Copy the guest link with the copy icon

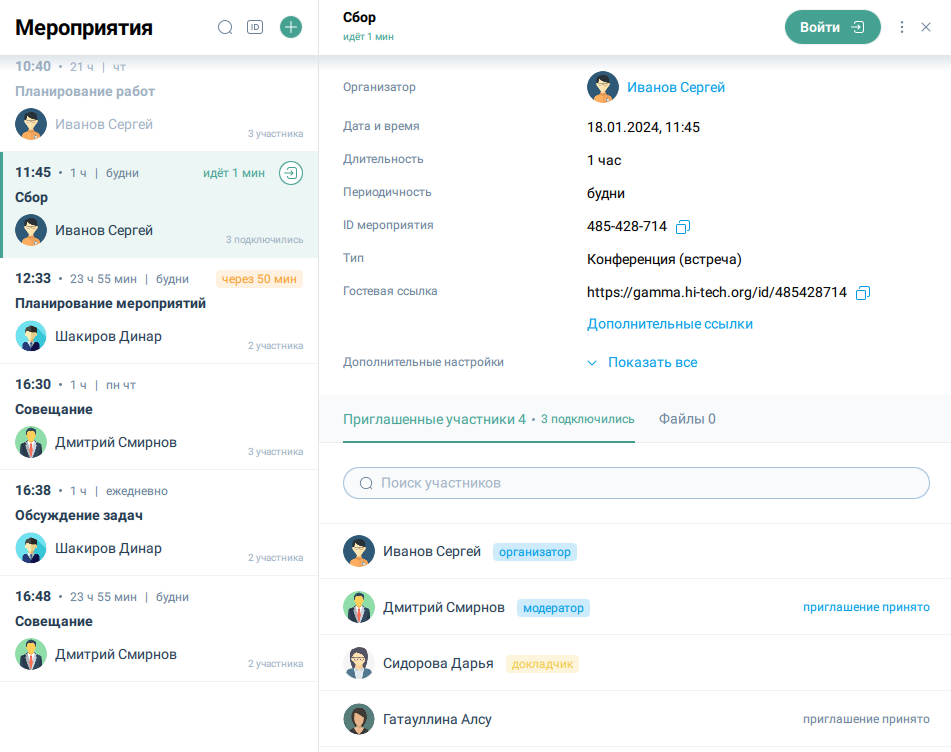(x=863, y=292)
